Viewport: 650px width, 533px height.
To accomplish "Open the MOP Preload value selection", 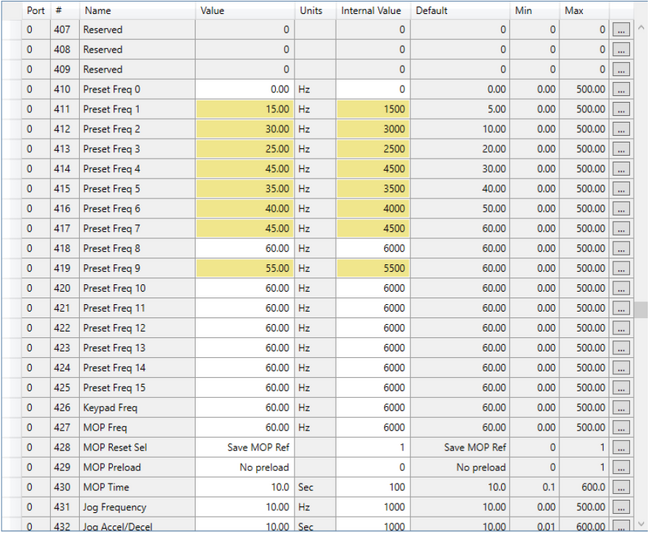I will [x=244, y=467].
